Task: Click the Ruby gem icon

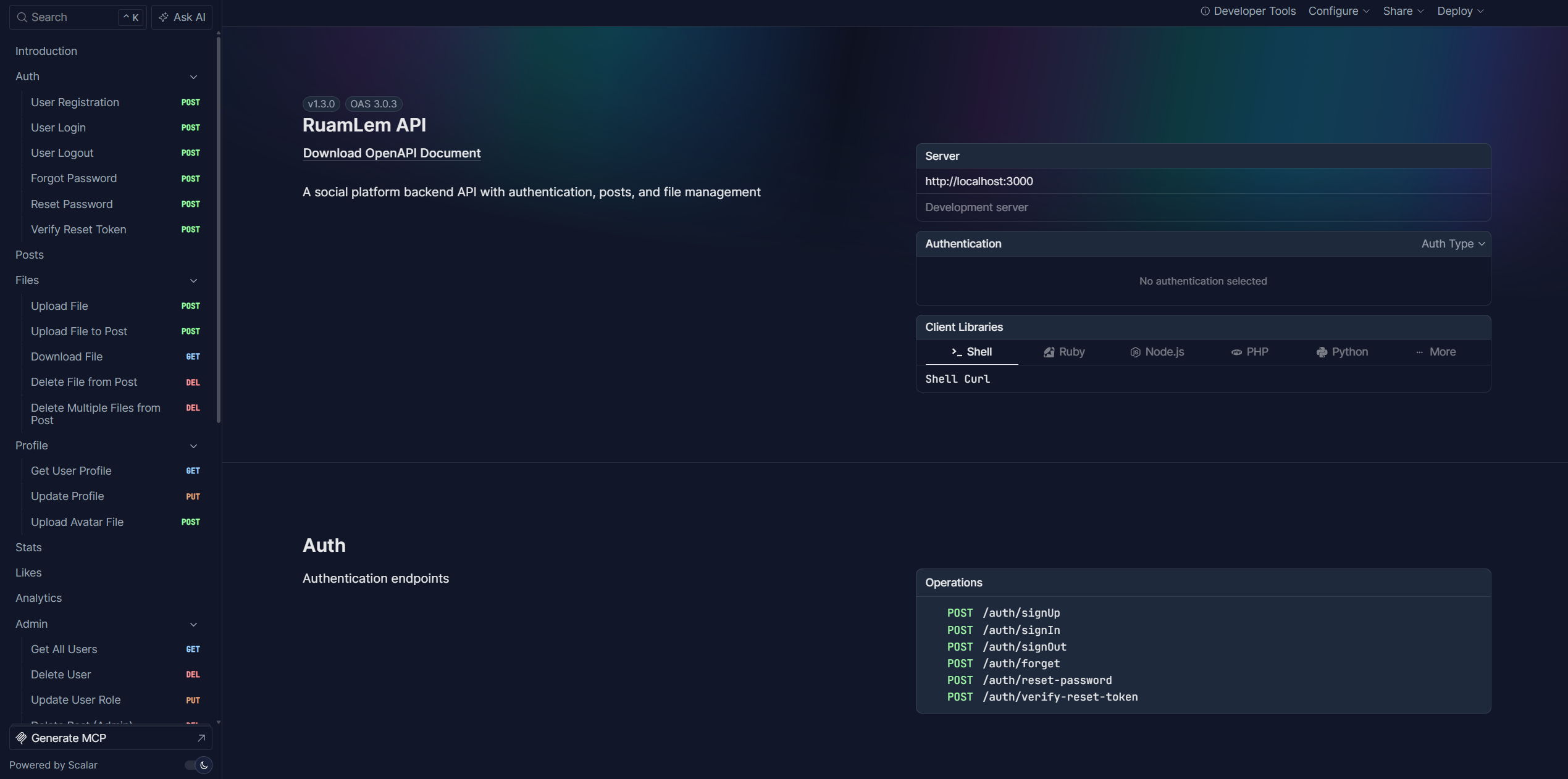Action: coord(1049,352)
